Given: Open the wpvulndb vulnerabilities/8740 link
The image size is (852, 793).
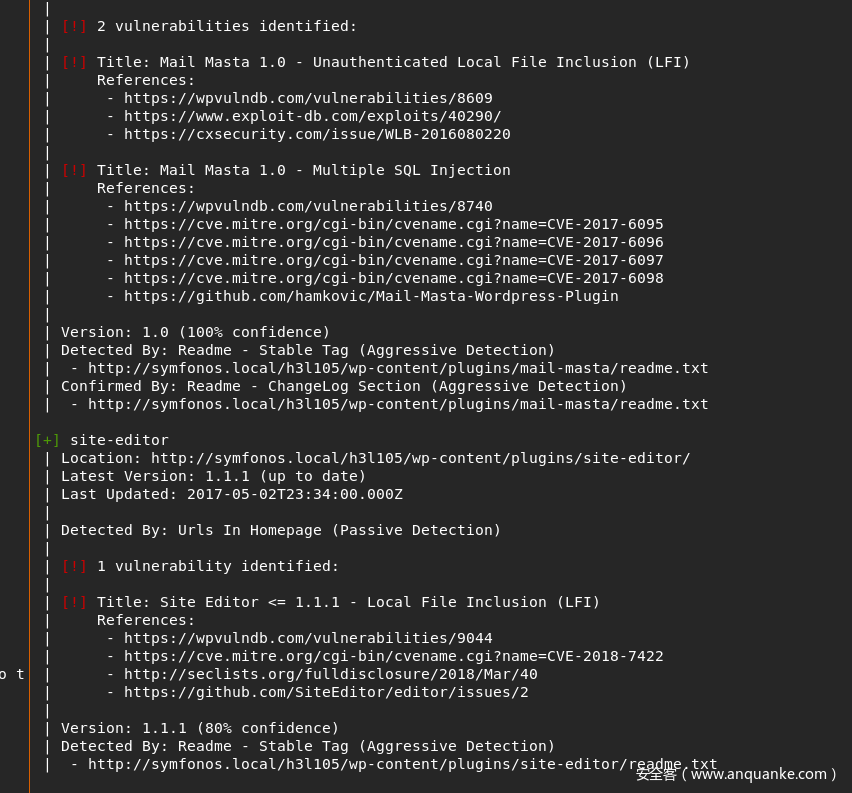Looking at the screenshot, I should (308, 206).
